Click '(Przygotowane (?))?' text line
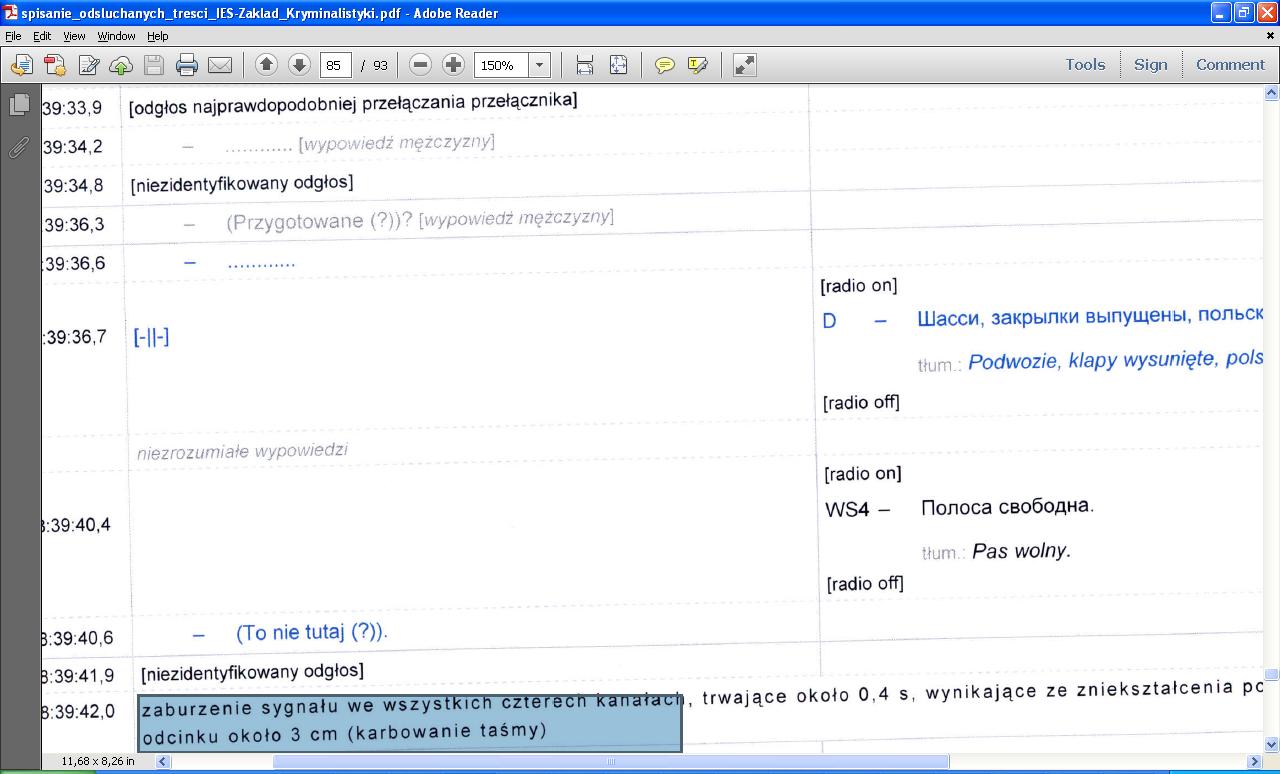The image size is (1280, 774). click(x=319, y=221)
